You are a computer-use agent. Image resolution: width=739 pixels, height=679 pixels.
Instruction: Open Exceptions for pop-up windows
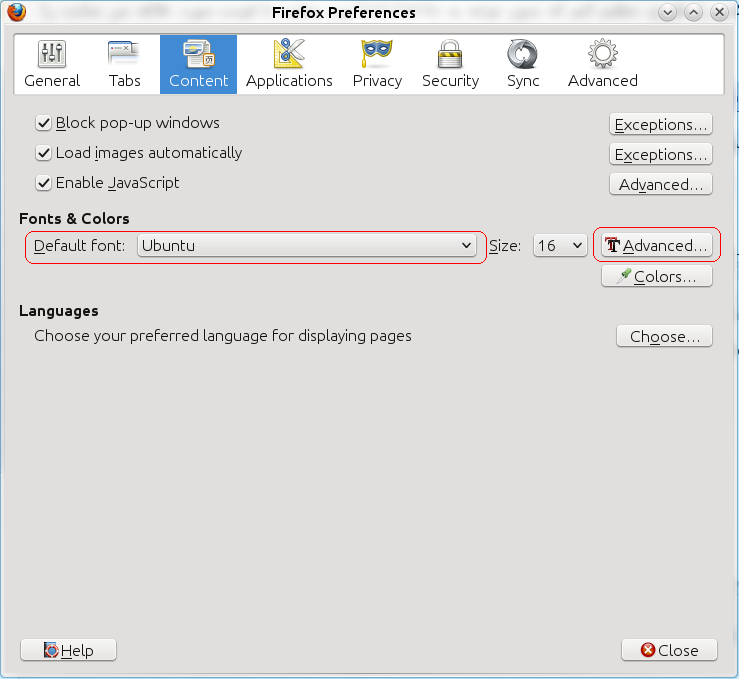click(661, 124)
